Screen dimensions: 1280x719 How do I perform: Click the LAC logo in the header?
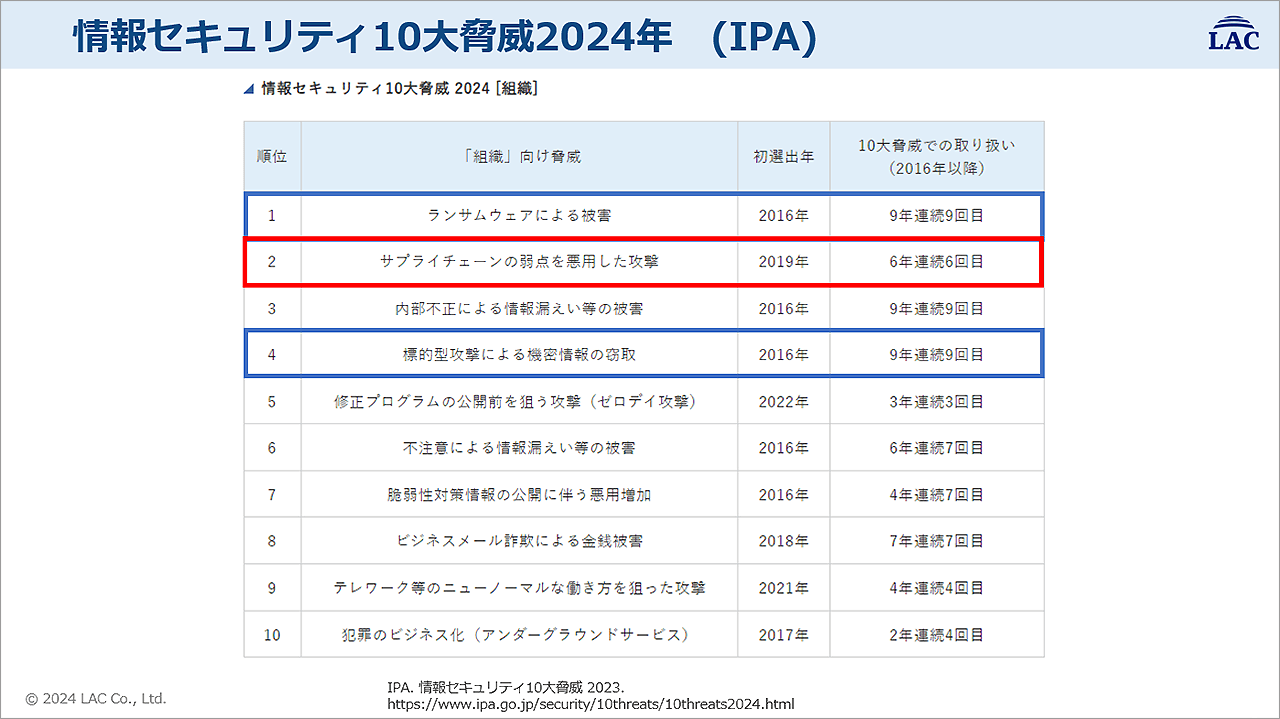[1236, 33]
